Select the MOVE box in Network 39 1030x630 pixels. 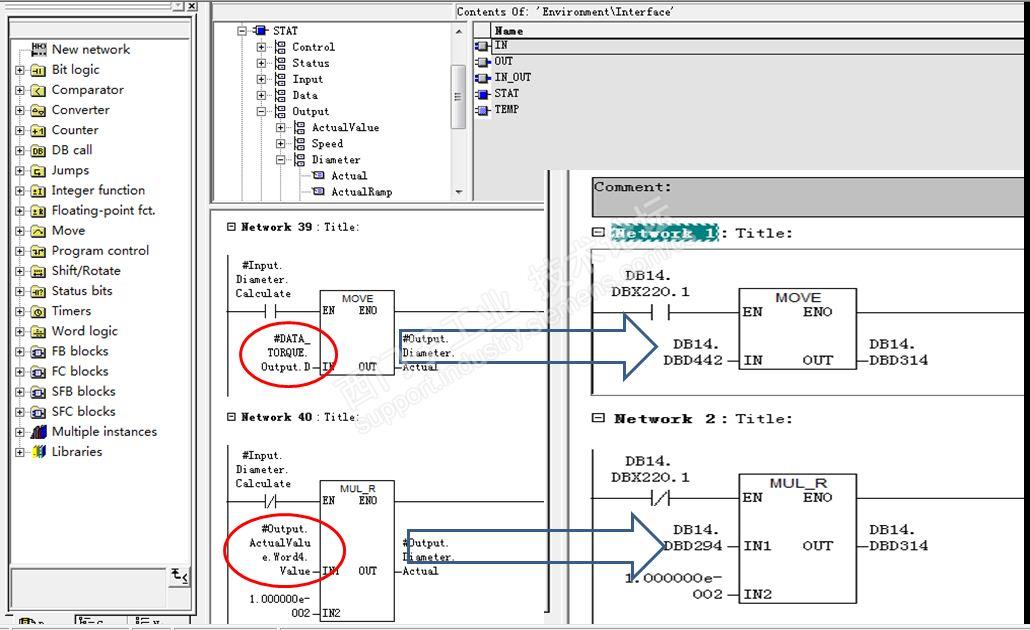tap(357, 332)
